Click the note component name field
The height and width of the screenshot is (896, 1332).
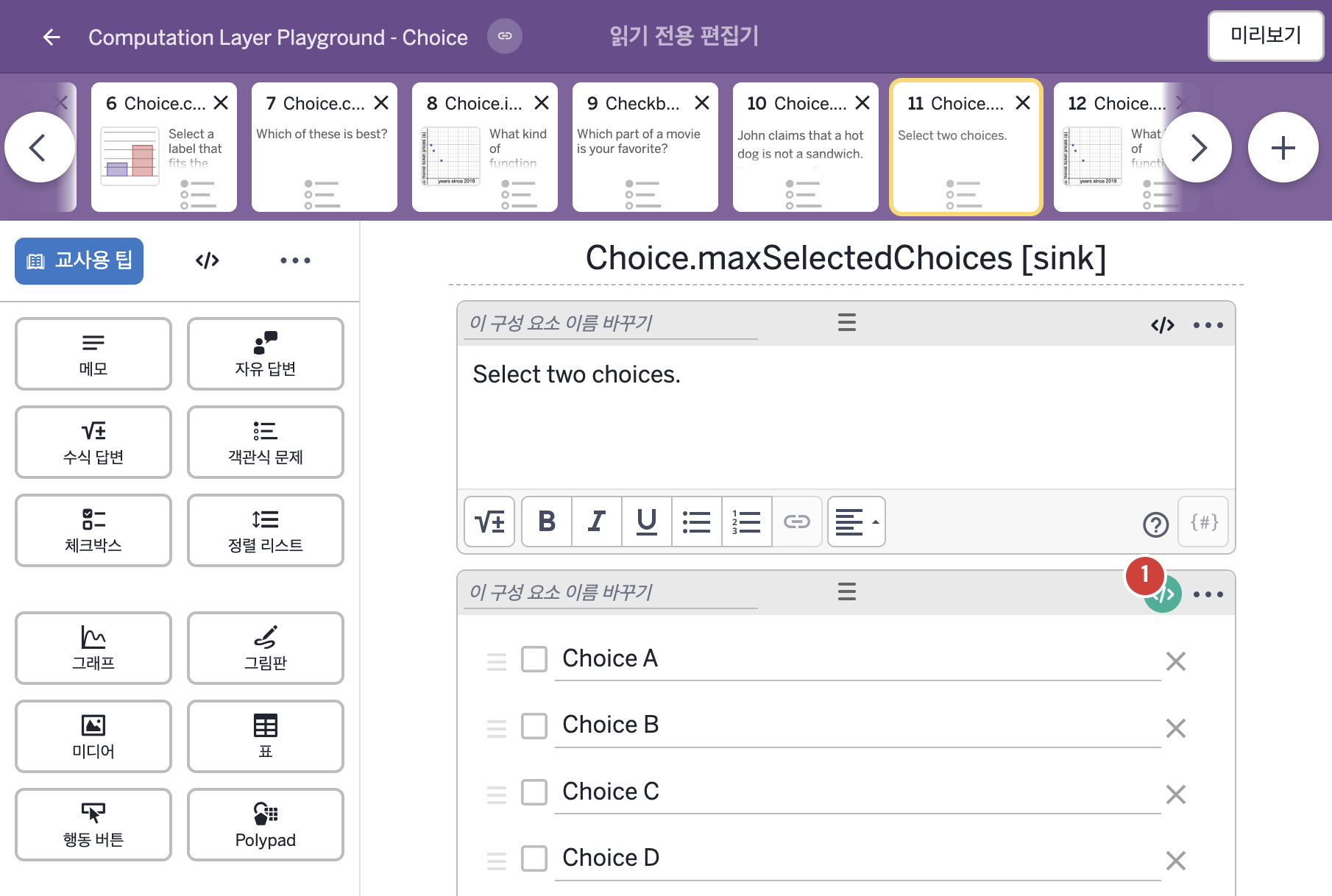[x=611, y=323]
